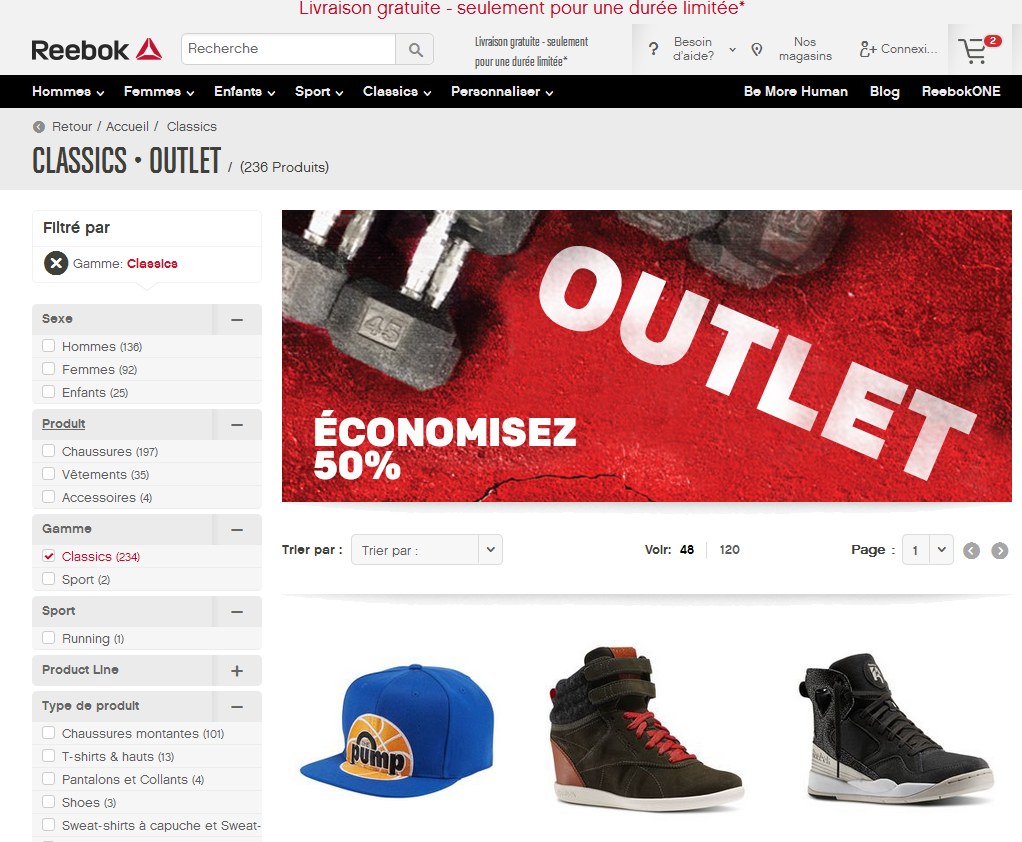Click the store locator pin icon
The height and width of the screenshot is (842, 1022).
point(757,50)
